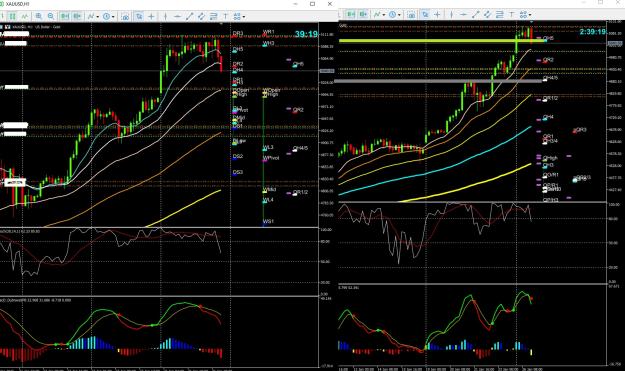This screenshot has height=371, width=625.
Task: Open shapes objects icon in right chart window
Action: [x=523, y=15]
